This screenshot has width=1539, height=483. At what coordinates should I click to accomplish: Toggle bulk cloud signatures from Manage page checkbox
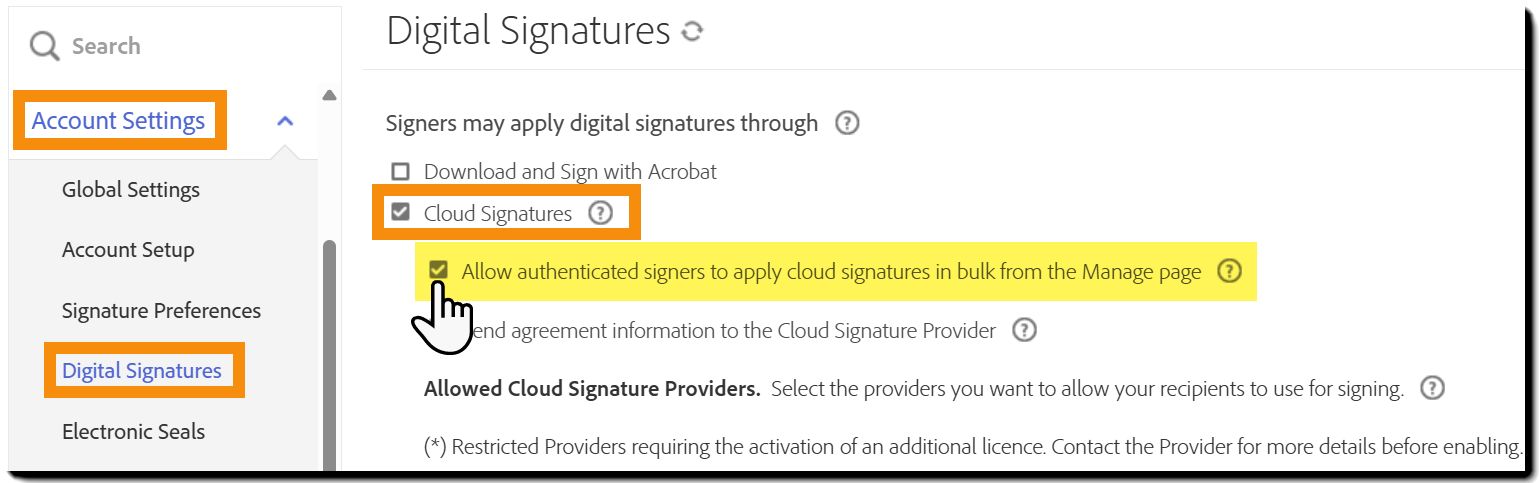point(438,271)
